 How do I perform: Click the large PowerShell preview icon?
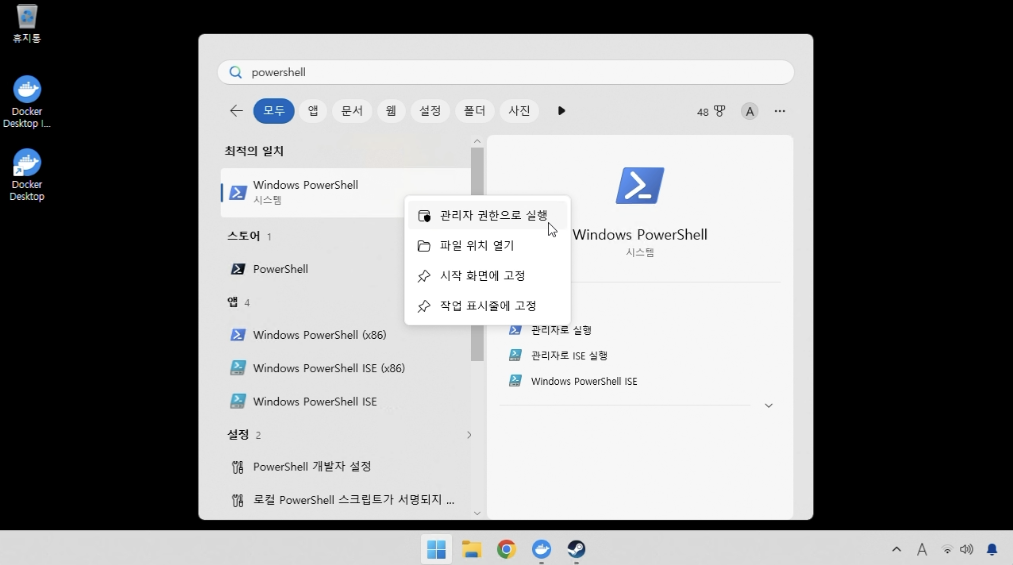[640, 186]
